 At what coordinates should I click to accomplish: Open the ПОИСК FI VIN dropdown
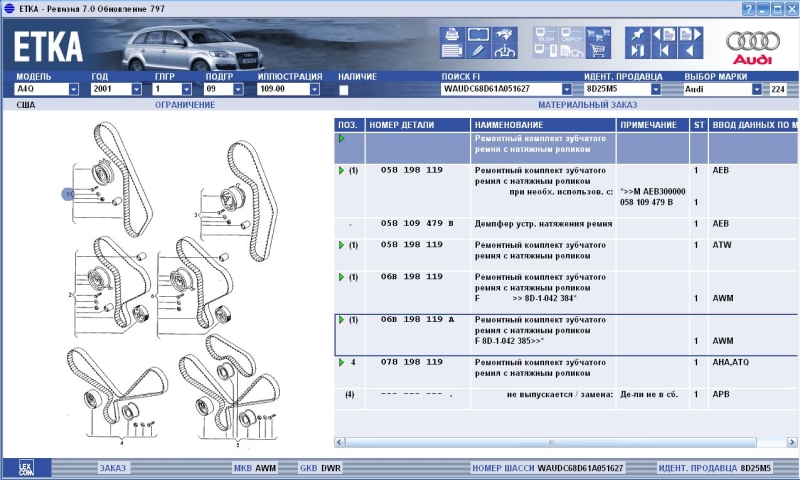pyautogui.click(x=566, y=89)
